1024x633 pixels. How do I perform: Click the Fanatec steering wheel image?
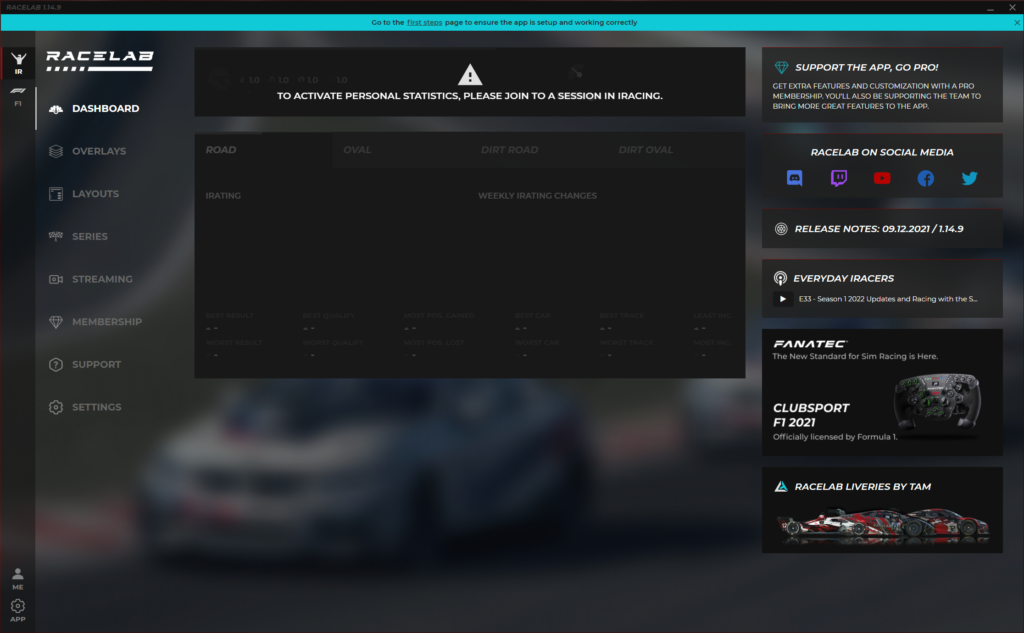click(x=937, y=402)
